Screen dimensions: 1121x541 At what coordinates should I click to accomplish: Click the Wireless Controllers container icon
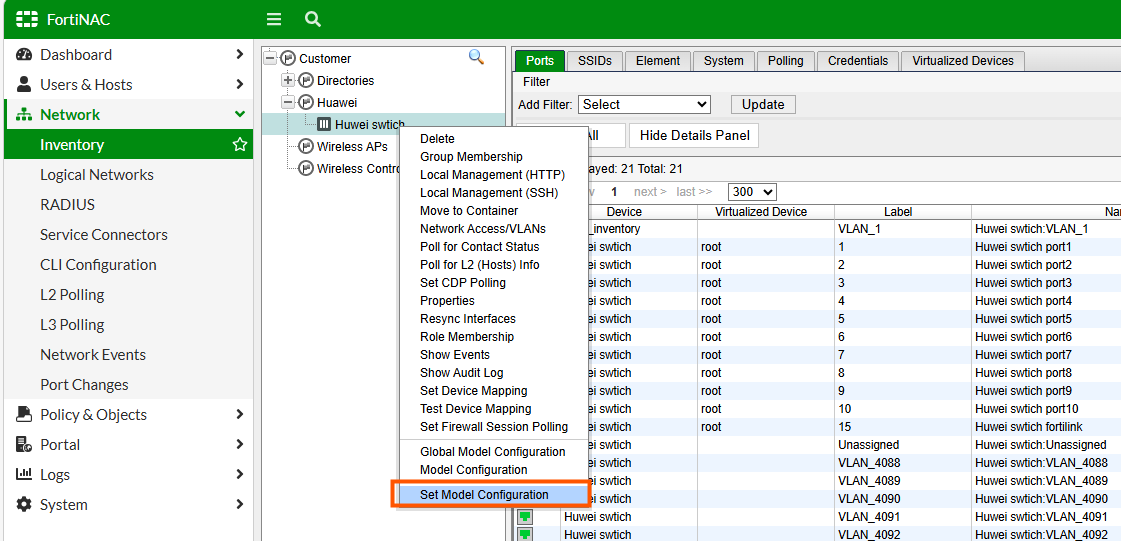(x=306, y=169)
